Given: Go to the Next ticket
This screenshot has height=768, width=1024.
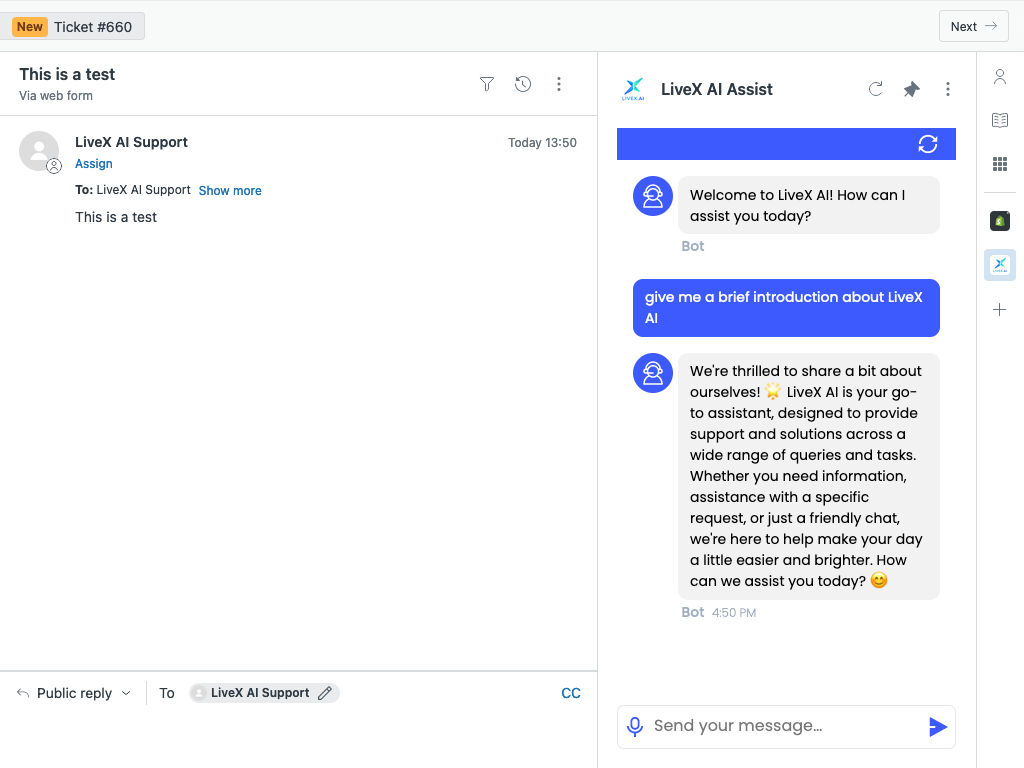Looking at the screenshot, I should click(973, 27).
